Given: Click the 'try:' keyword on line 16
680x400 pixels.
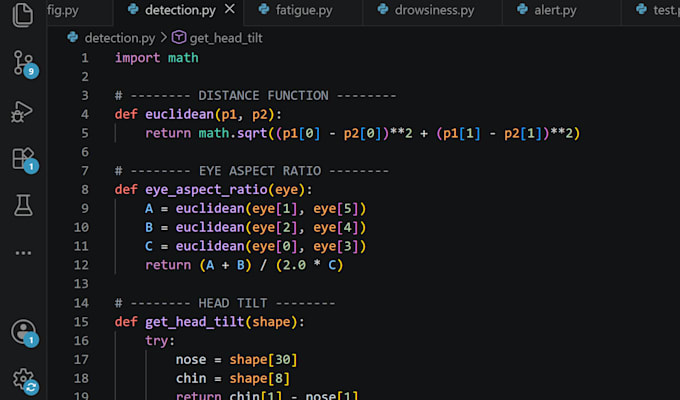Looking at the screenshot, I should tap(160, 341).
